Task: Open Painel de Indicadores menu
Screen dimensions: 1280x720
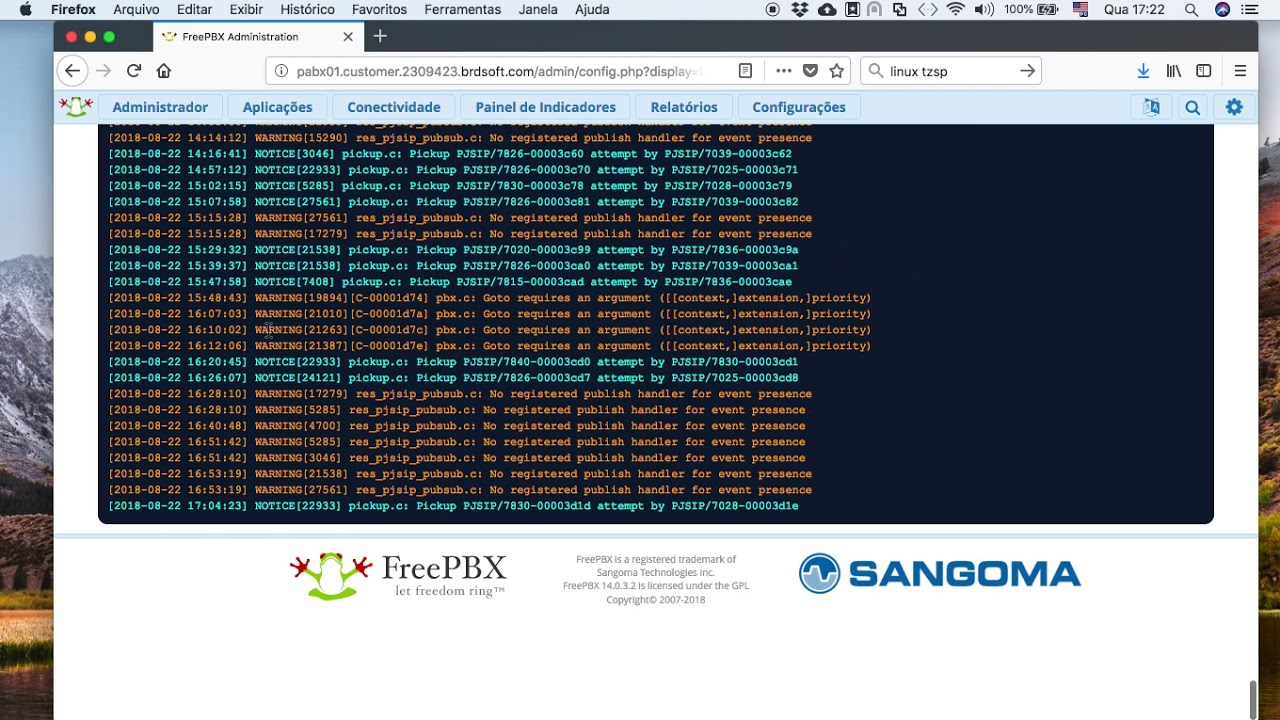Action: [x=545, y=107]
